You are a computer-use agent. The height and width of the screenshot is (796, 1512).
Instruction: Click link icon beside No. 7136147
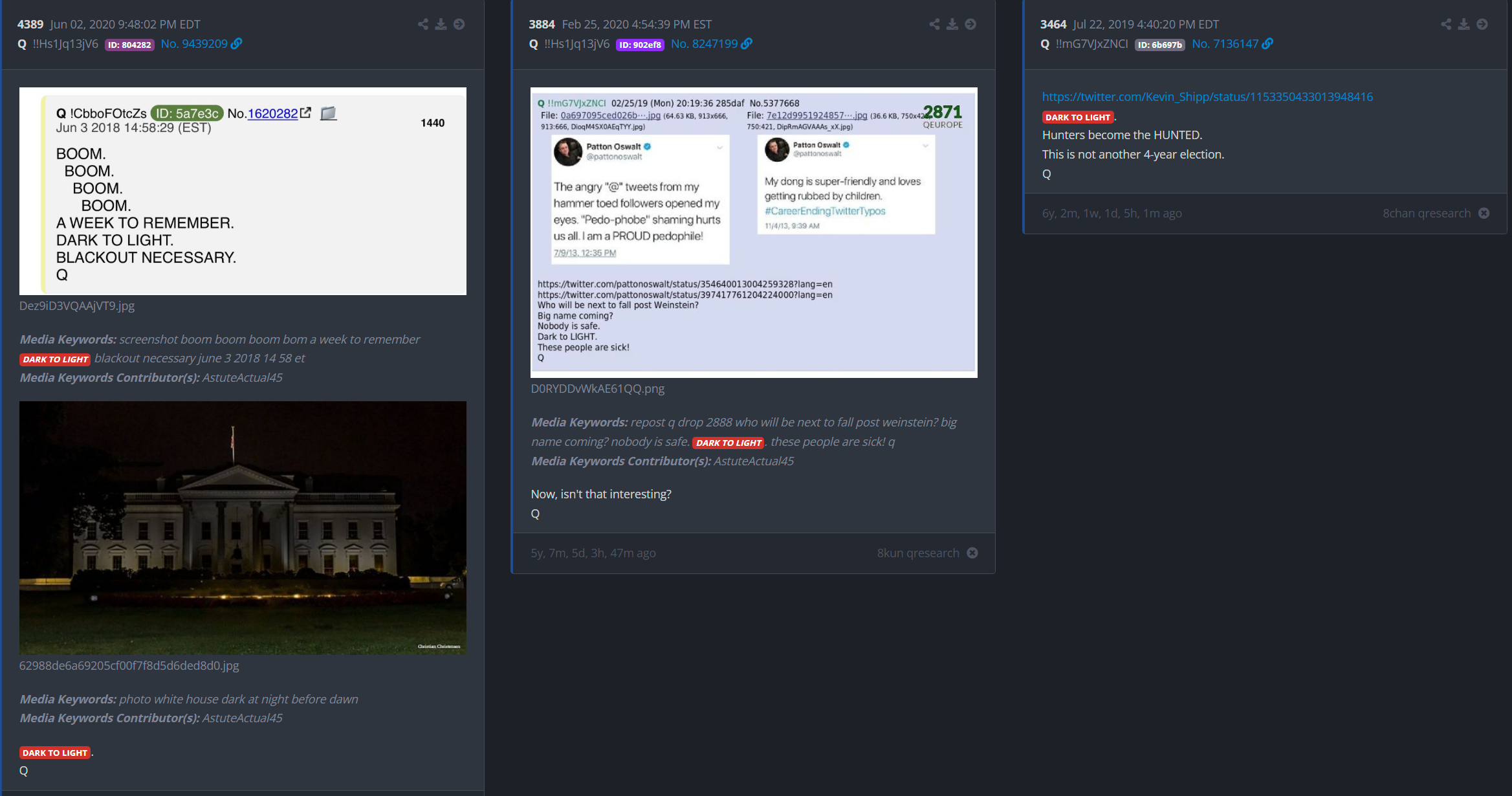1267,43
